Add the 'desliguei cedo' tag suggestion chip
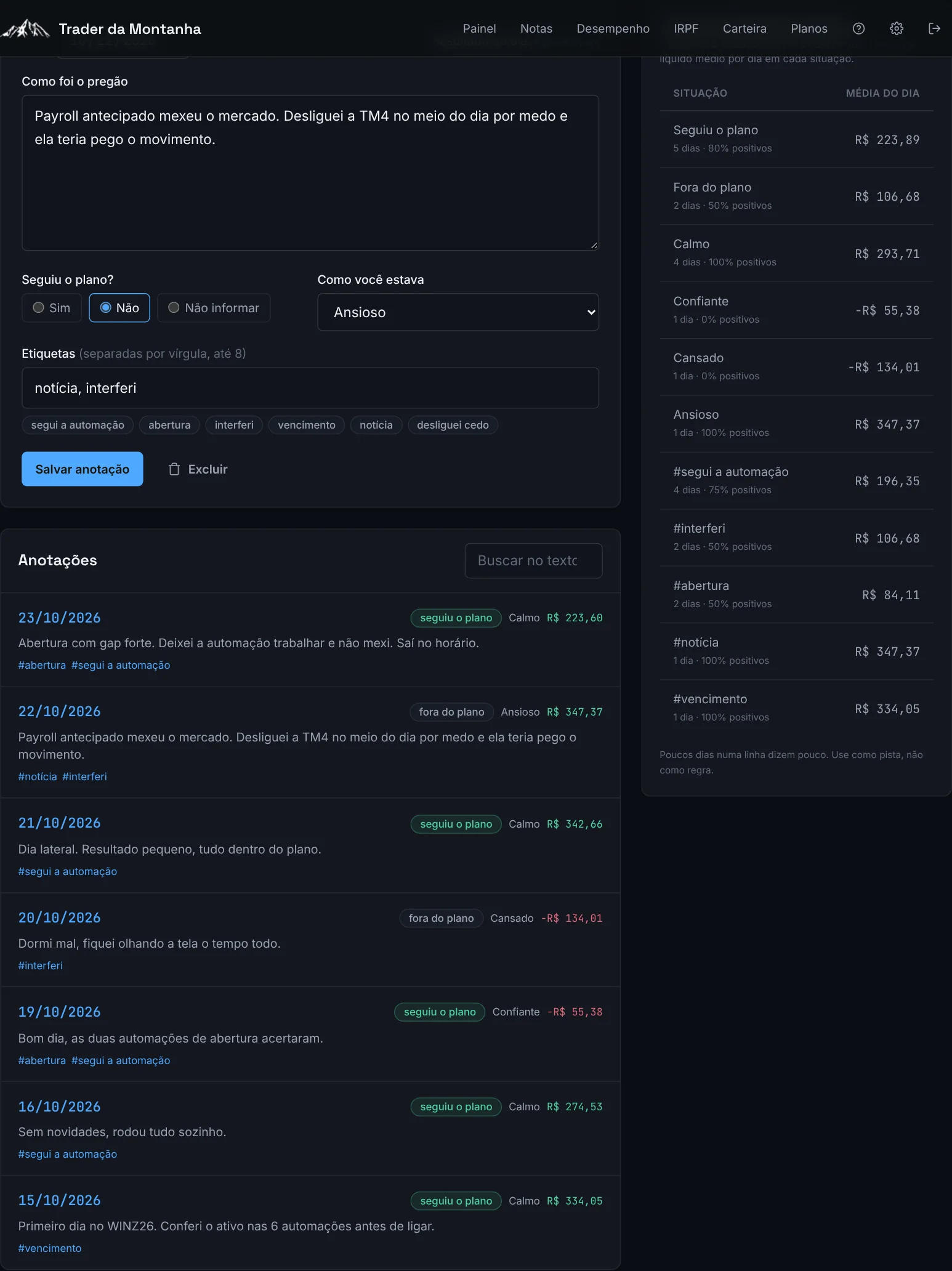This screenshot has width=952, height=1271. [453, 425]
